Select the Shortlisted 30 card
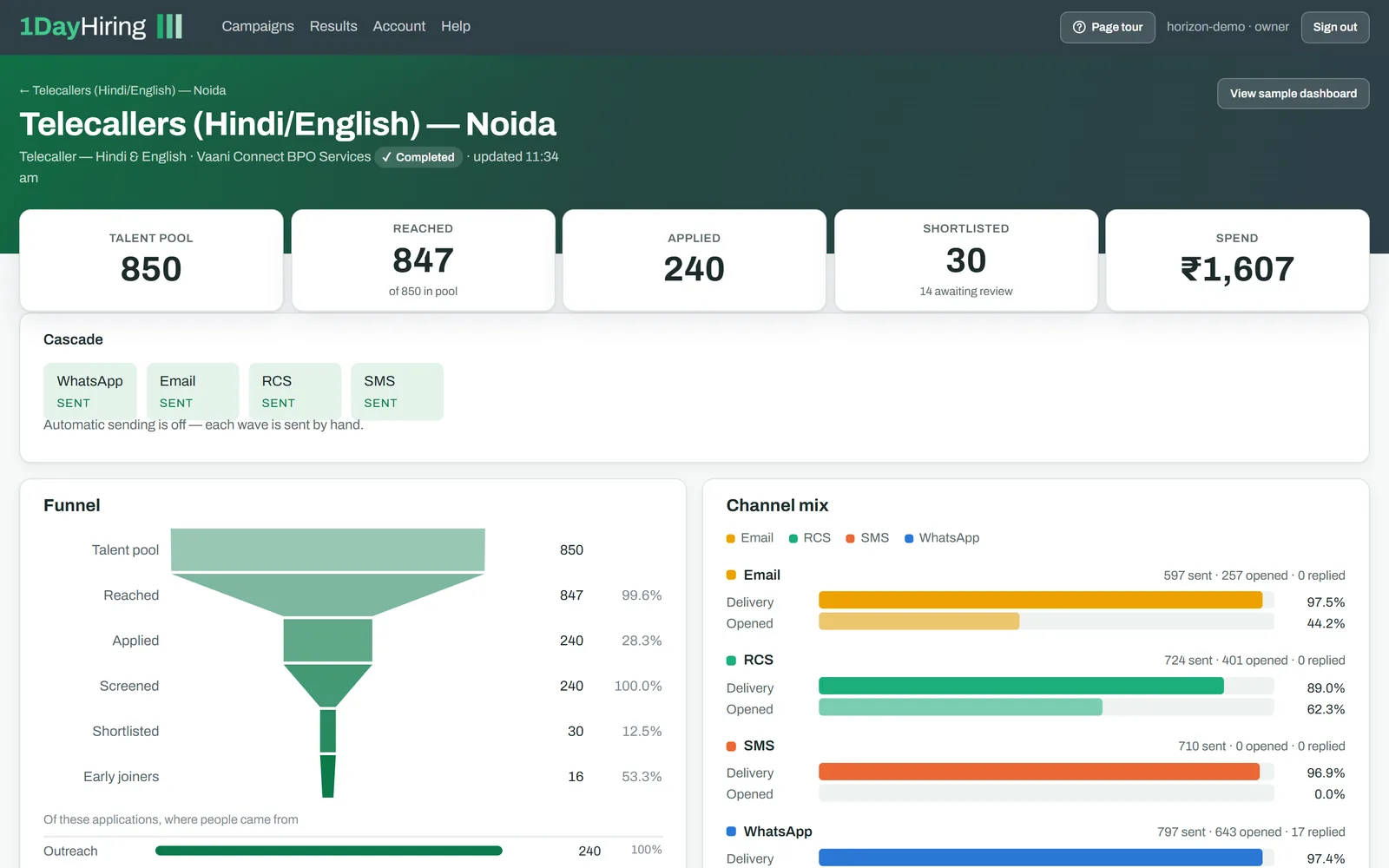The height and width of the screenshot is (868, 1389). [966, 260]
